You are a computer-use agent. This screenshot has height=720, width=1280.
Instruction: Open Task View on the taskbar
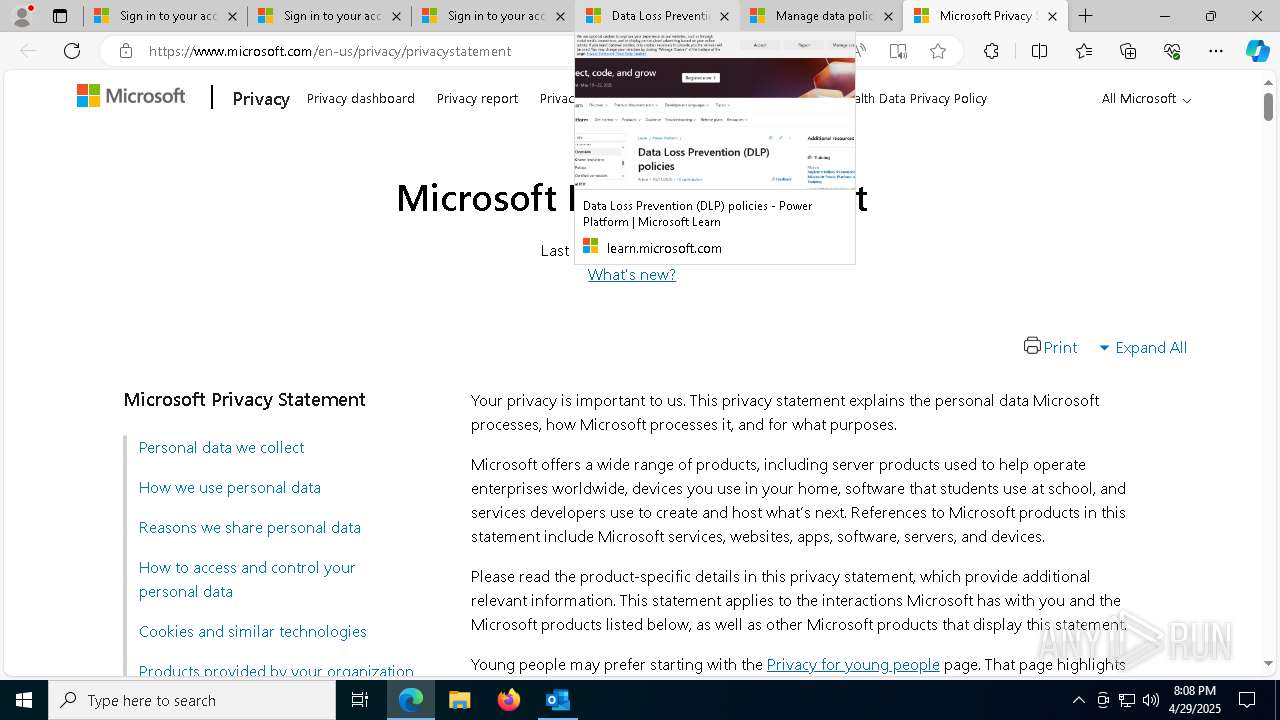coord(360,700)
